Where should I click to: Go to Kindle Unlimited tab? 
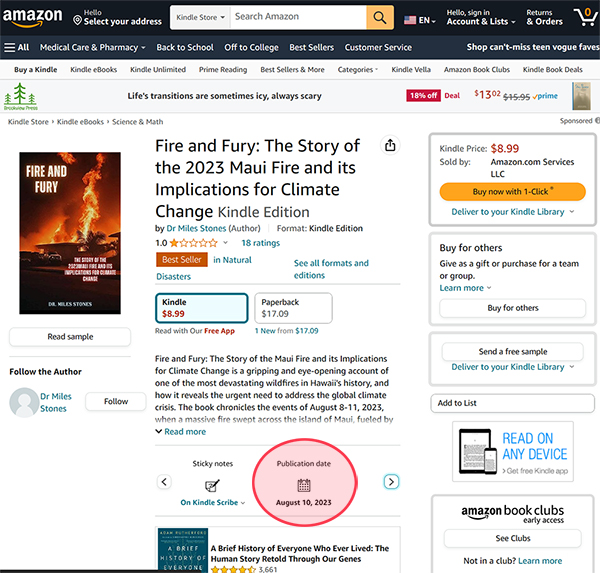tap(157, 70)
